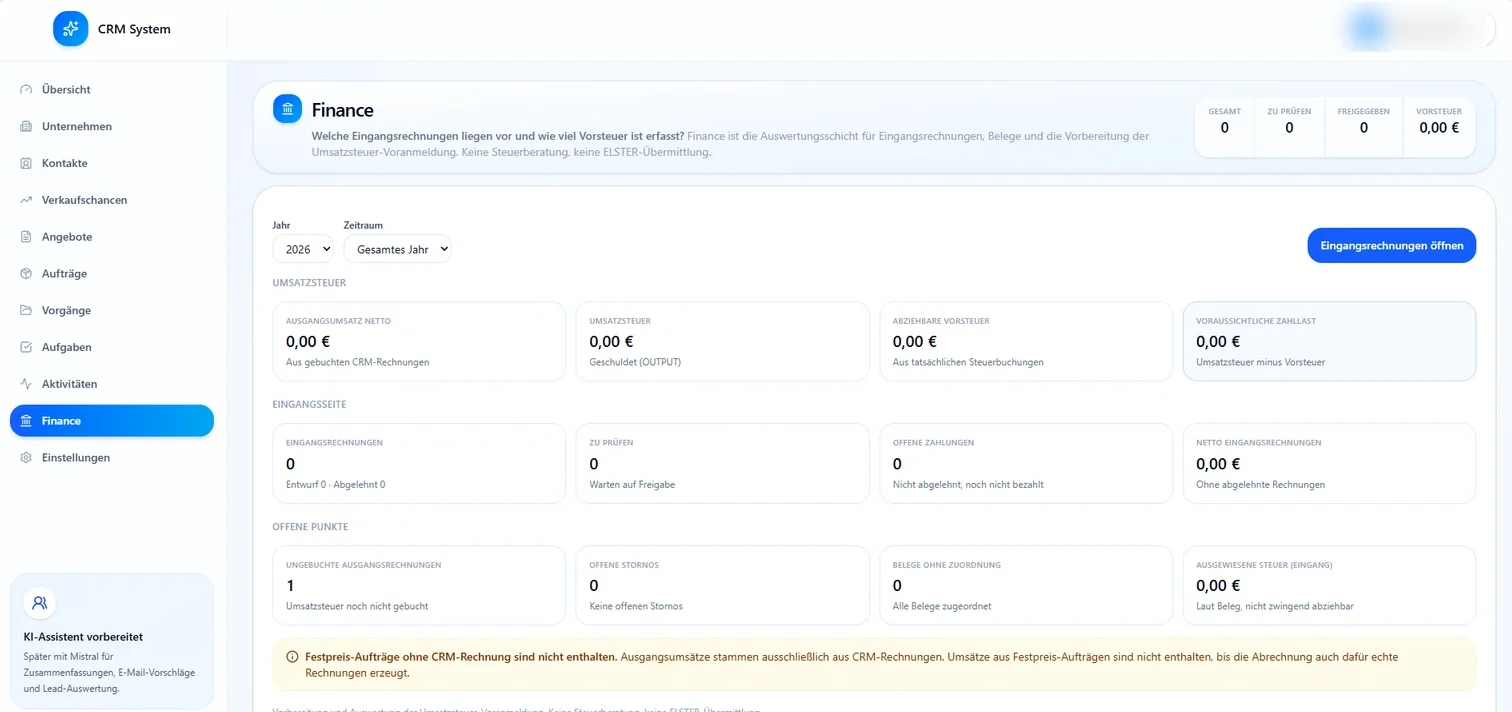This screenshot has height=712, width=1512.
Task: Open Kontakte menu item
Action: (x=112, y=163)
